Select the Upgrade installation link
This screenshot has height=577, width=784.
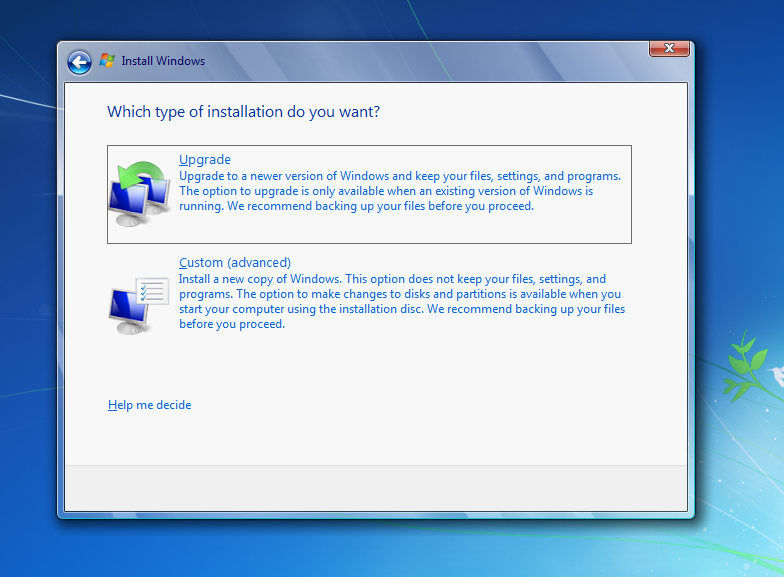205,160
